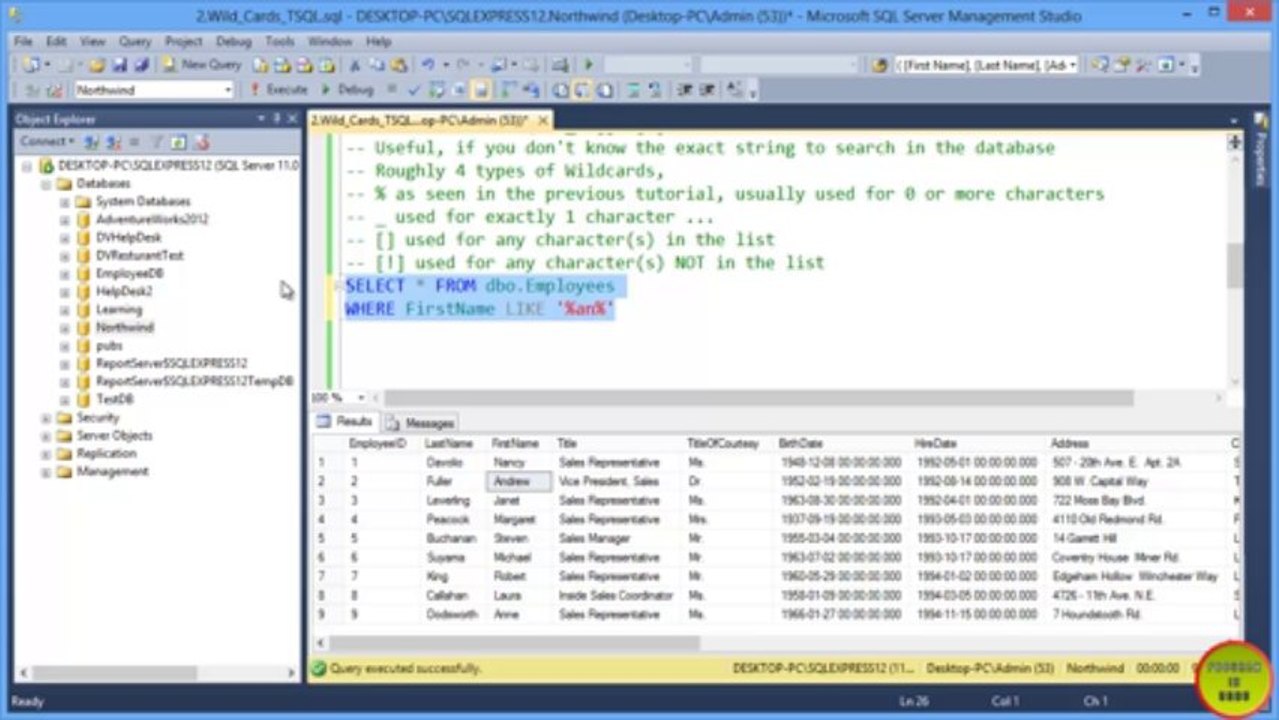Viewport: 1279px width, 720px height.
Task: Toggle Results to File mode icon
Action: coord(605,90)
